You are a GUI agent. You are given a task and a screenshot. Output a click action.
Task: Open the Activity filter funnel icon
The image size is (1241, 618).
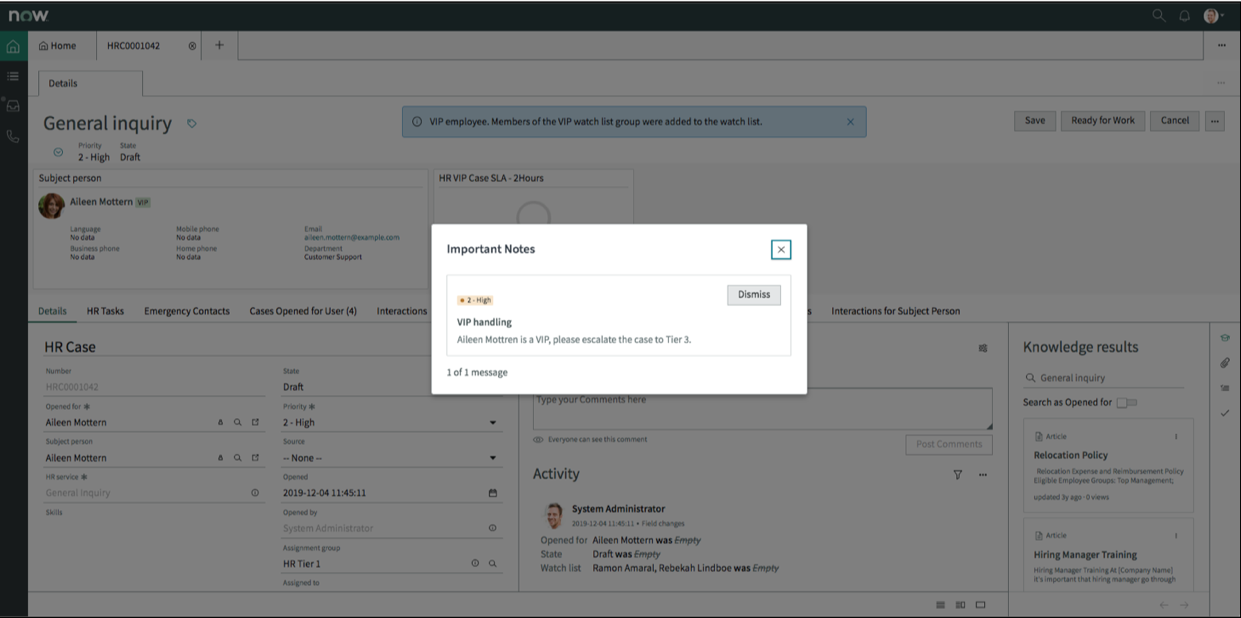click(x=957, y=475)
